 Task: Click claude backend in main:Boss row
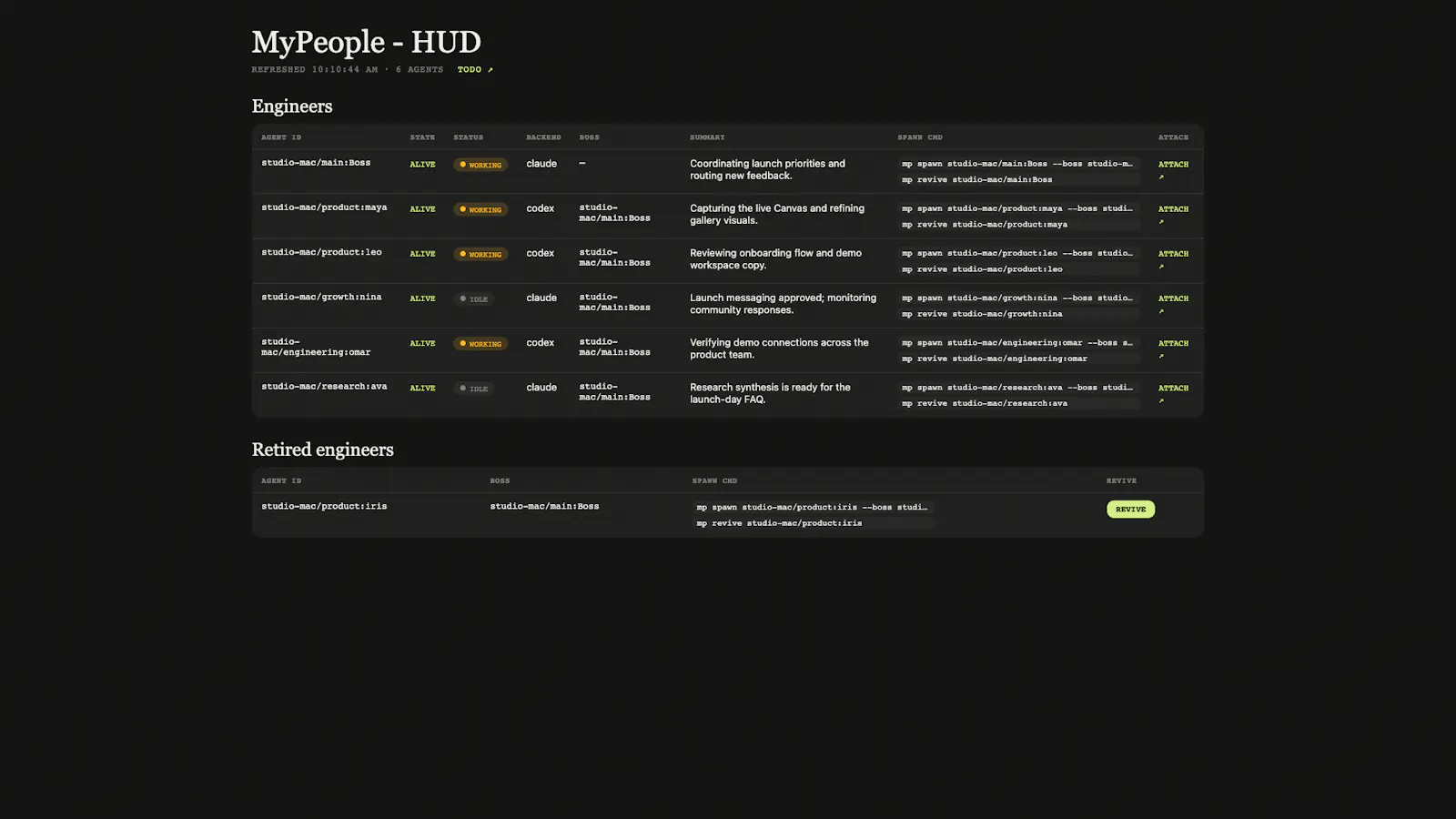pyautogui.click(x=541, y=164)
